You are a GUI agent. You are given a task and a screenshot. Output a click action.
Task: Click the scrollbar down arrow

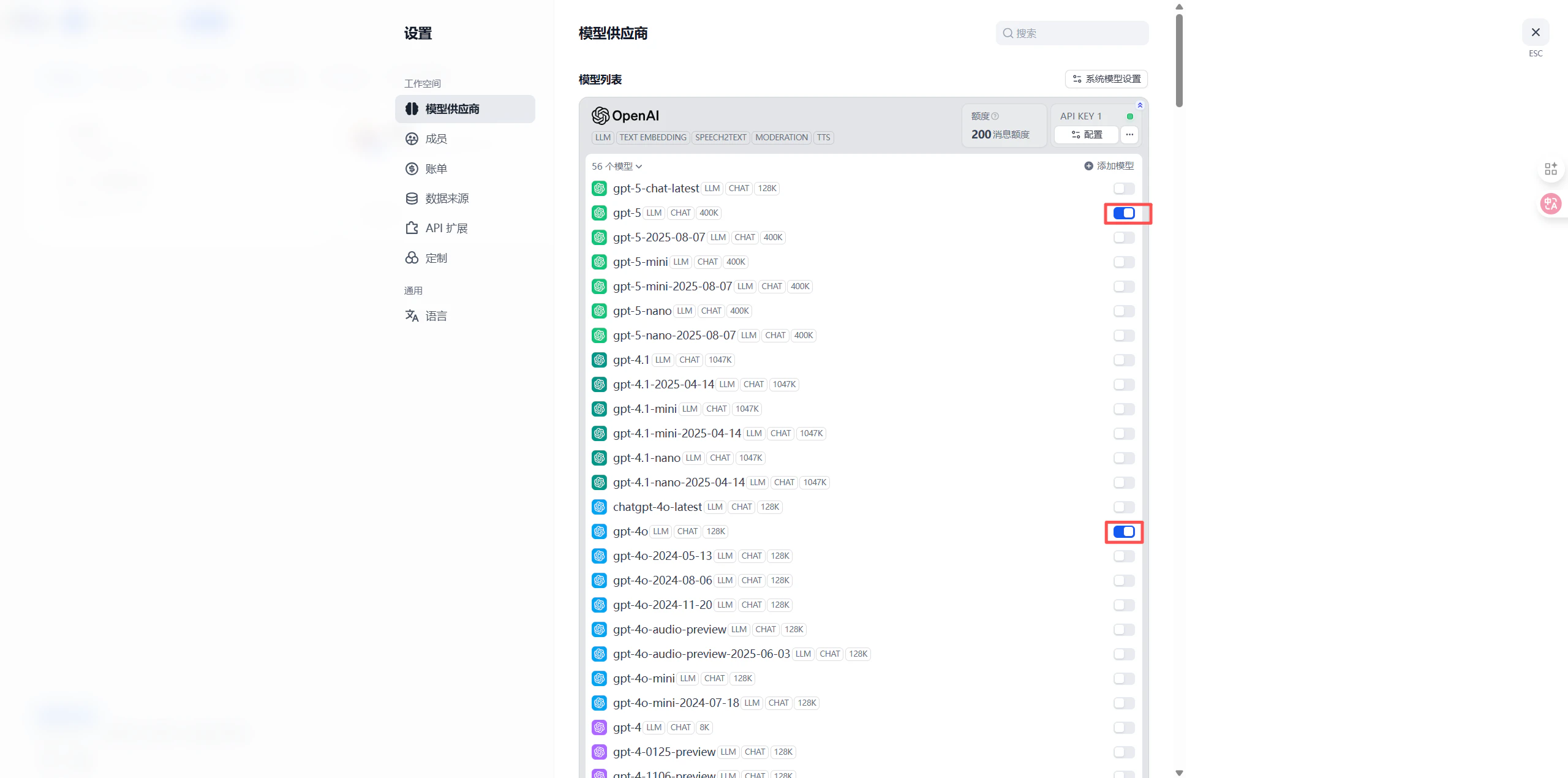[x=1179, y=773]
